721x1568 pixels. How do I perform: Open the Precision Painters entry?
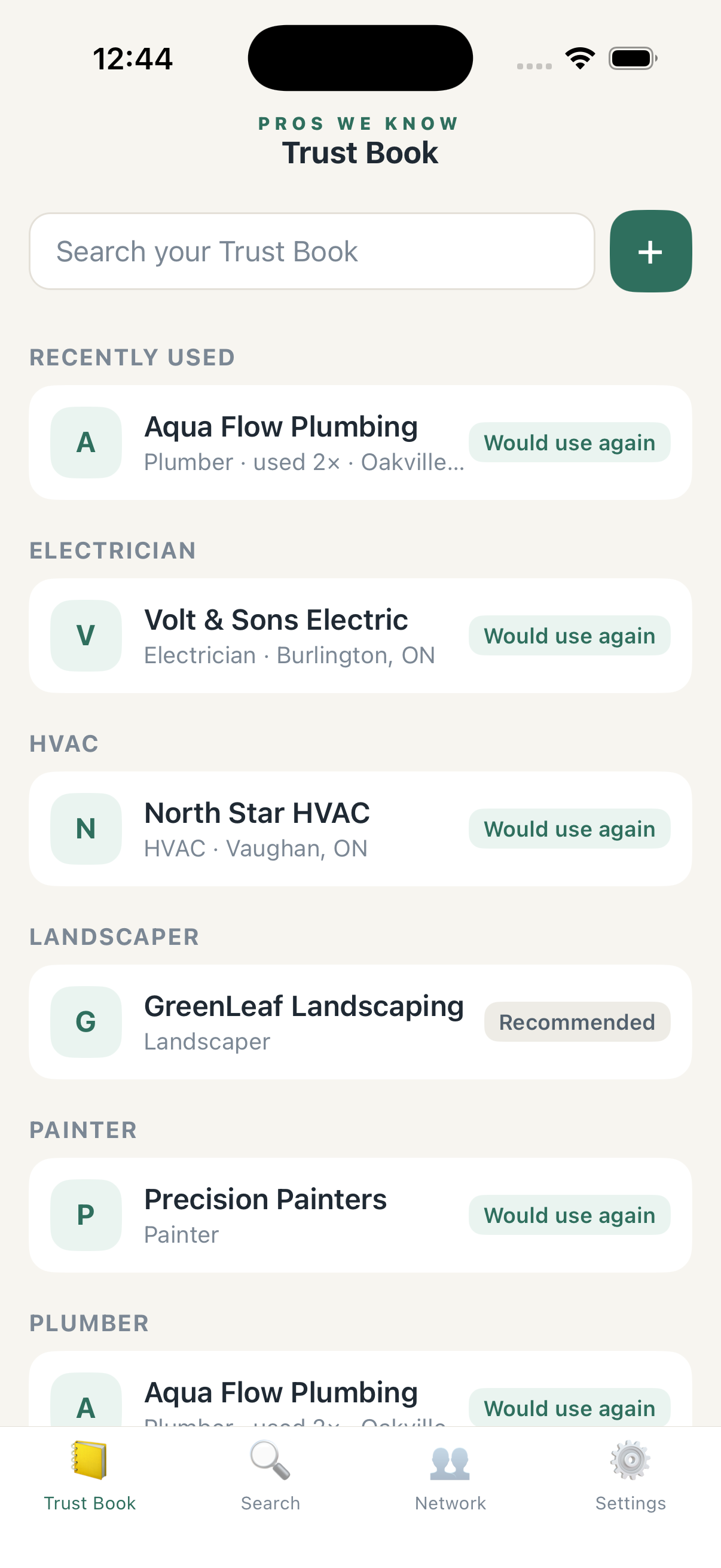tap(360, 1215)
